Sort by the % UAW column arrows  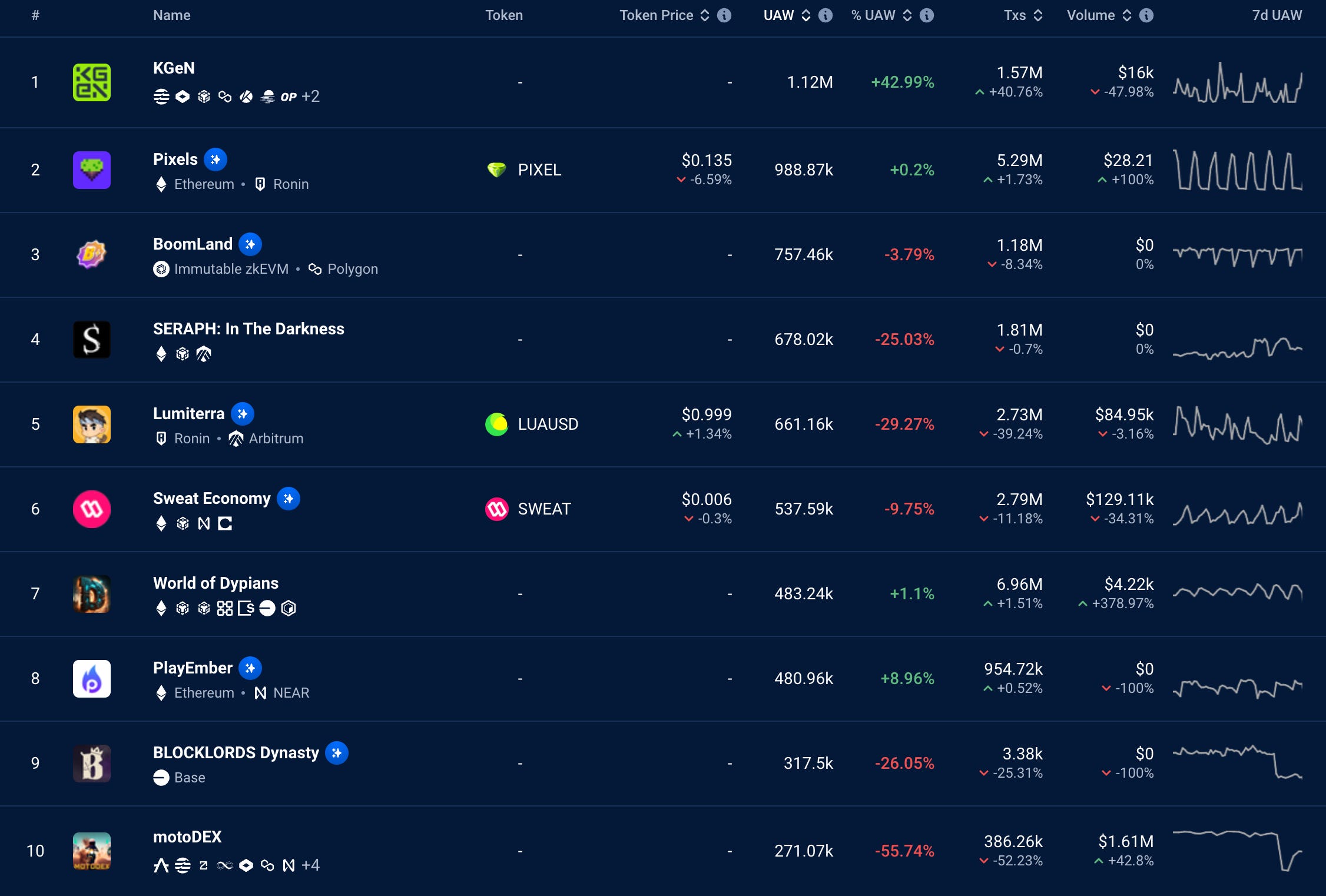(907, 15)
